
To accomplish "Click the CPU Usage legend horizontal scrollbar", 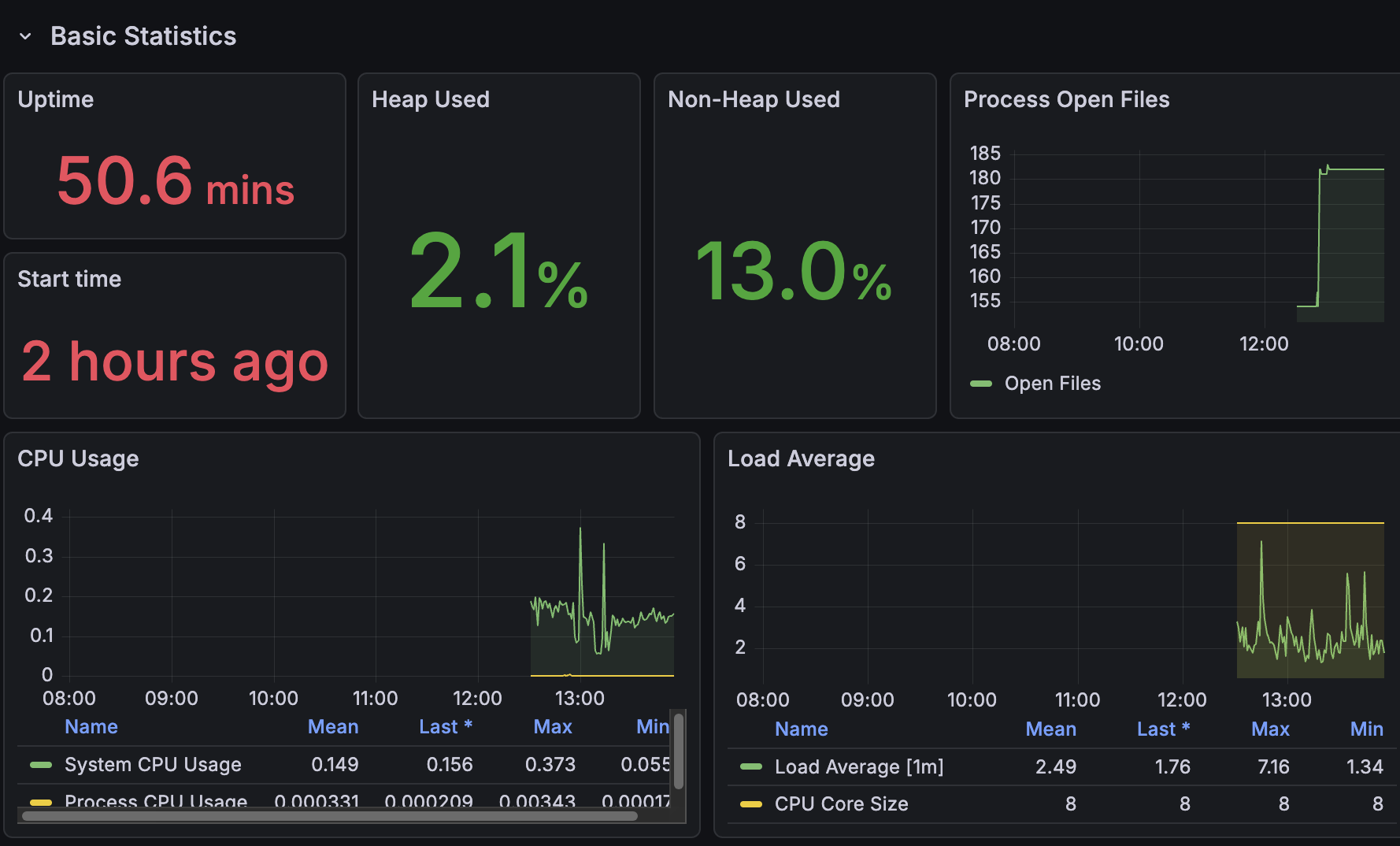I will point(329,816).
